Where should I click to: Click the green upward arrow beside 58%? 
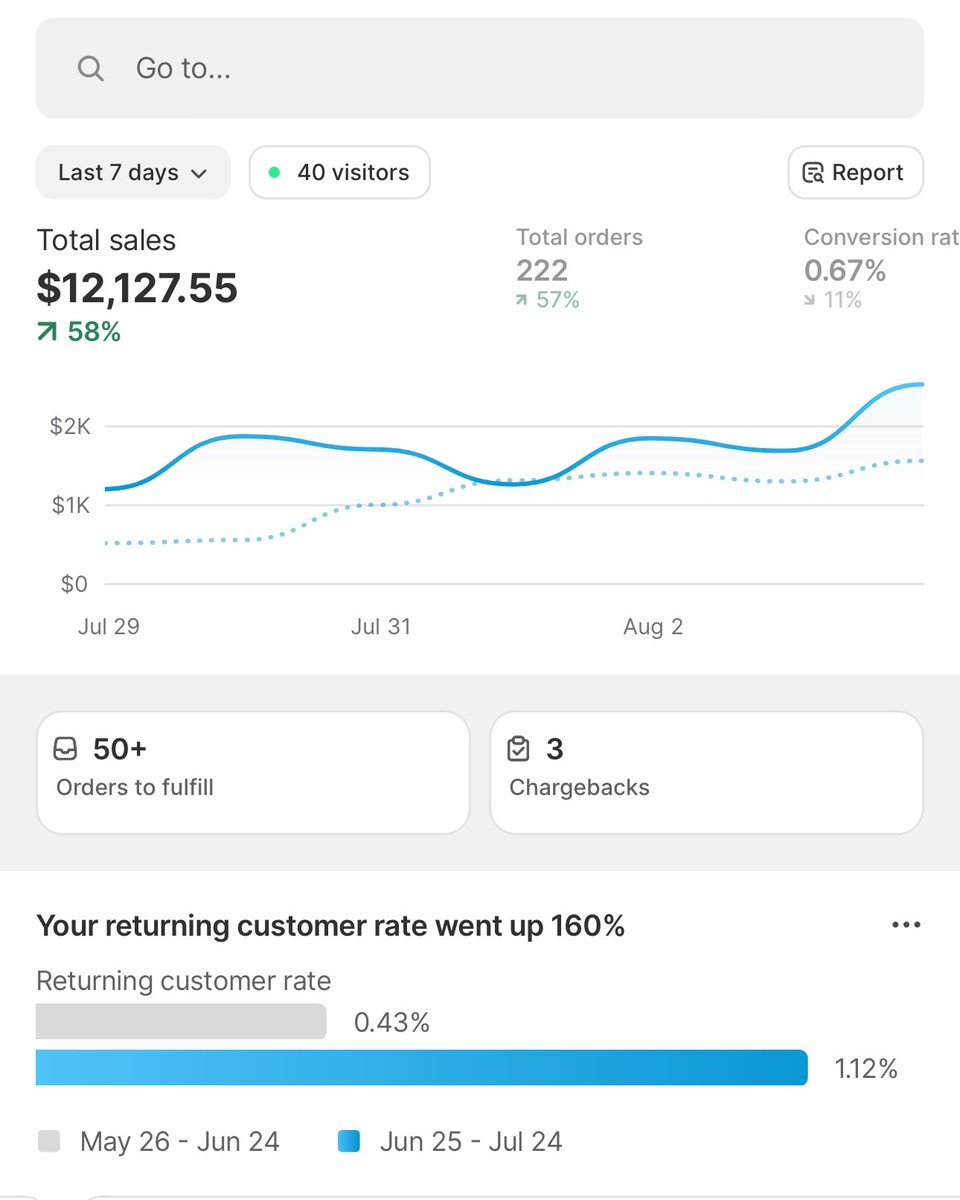44,330
